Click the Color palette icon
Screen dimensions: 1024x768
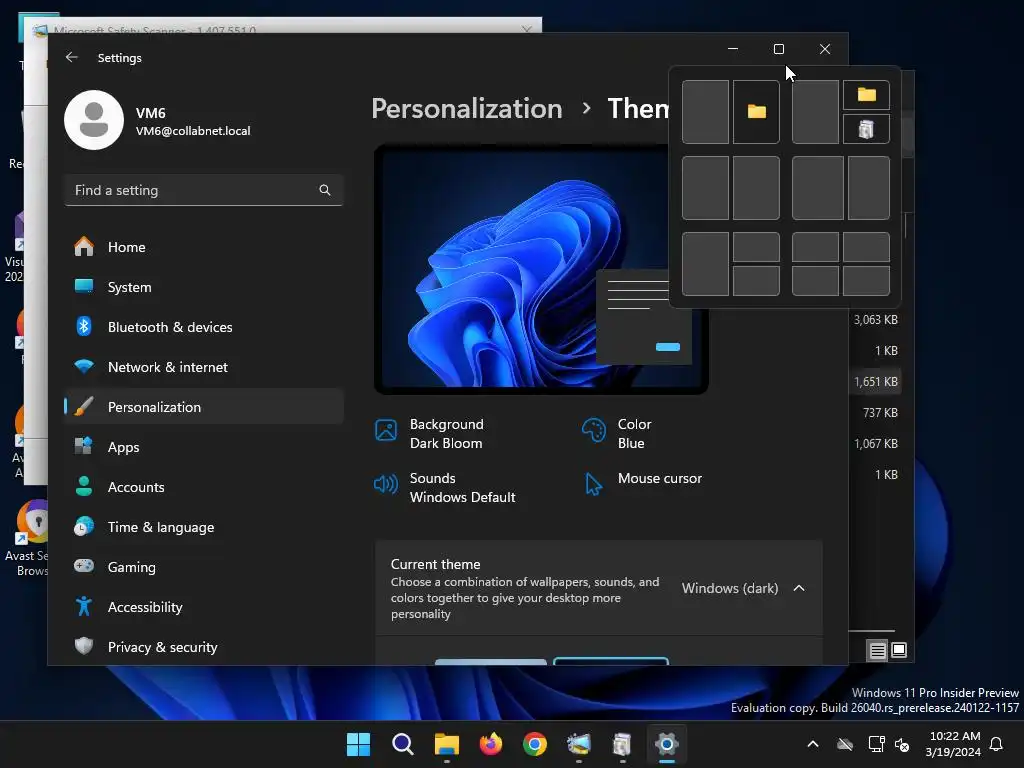(594, 430)
